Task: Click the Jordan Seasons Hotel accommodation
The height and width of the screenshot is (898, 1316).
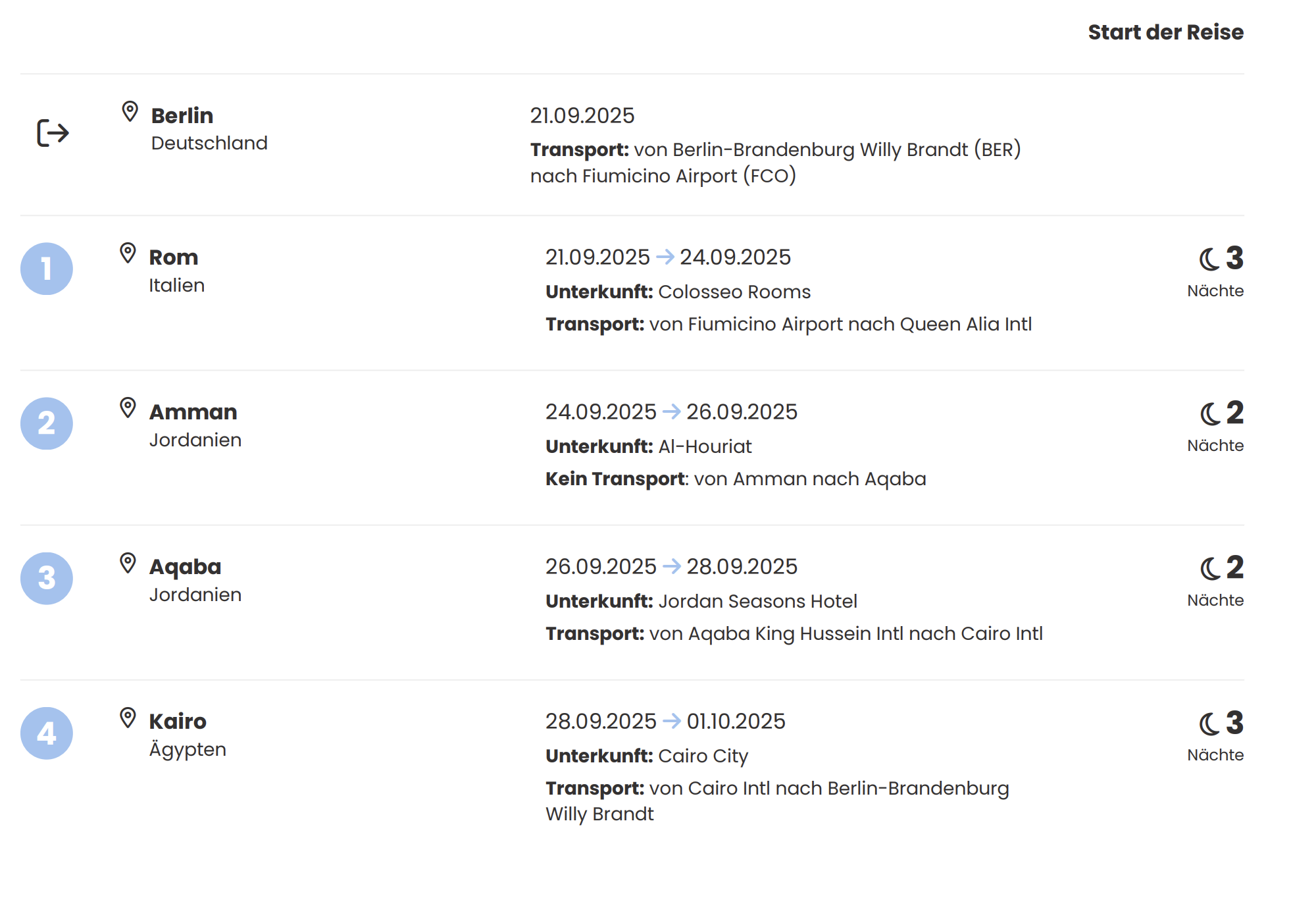Action: tap(757, 601)
